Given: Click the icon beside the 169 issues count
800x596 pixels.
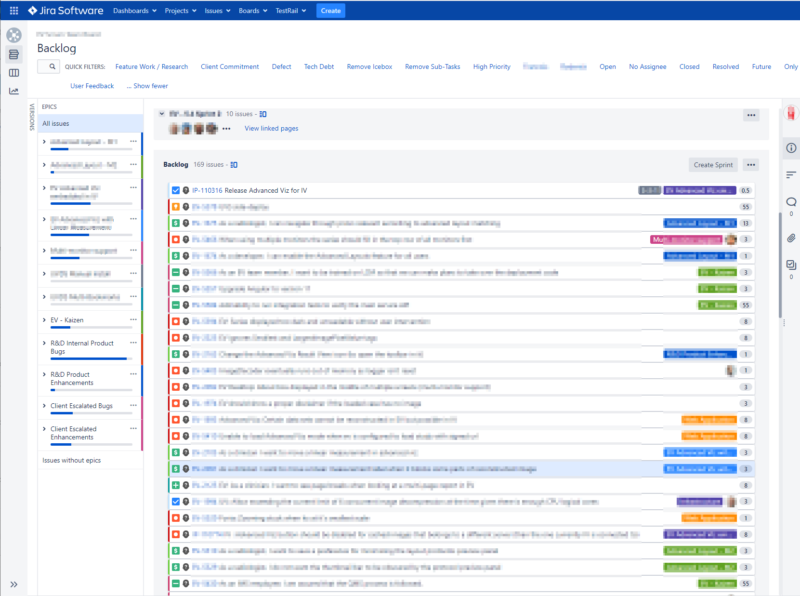Looking at the screenshot, I should (234, 165).
